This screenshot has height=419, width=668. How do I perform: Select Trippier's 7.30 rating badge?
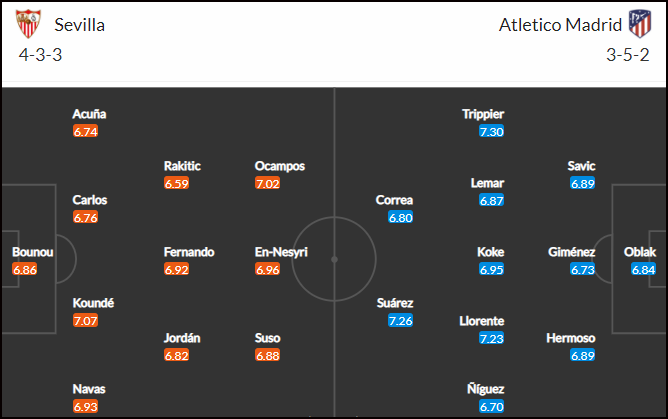click(x=491, y=131)
